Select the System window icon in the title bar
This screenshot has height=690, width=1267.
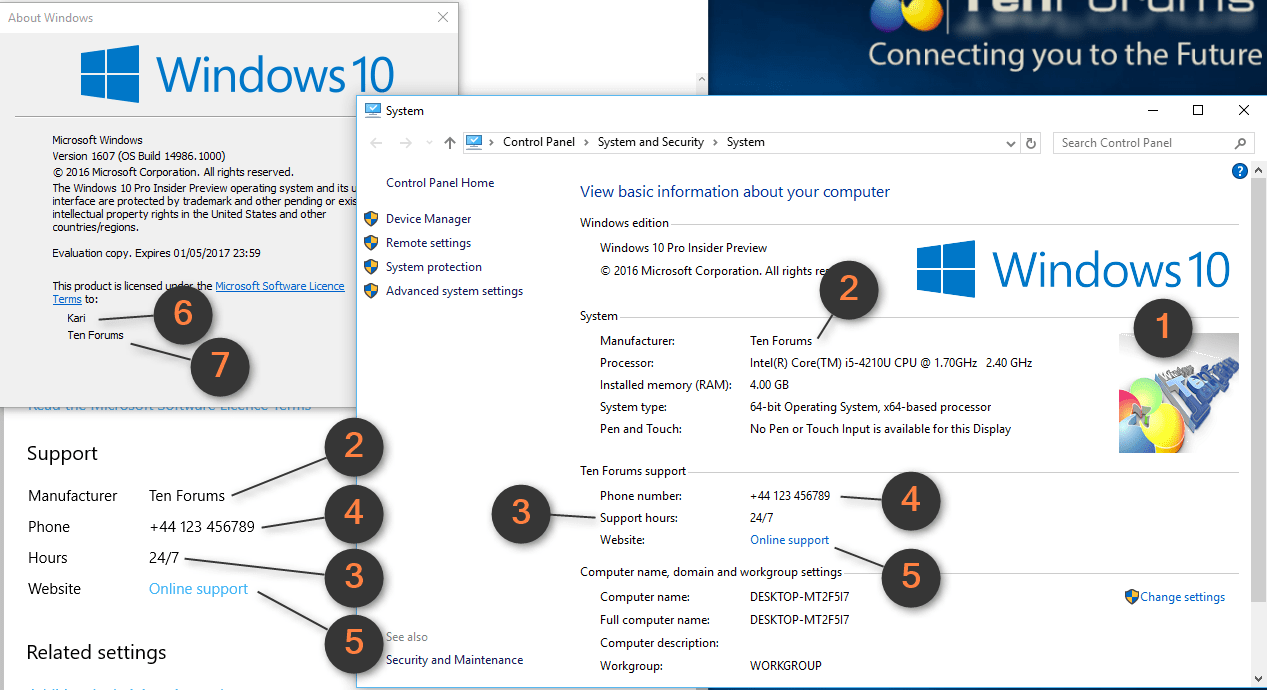(373, 110)
